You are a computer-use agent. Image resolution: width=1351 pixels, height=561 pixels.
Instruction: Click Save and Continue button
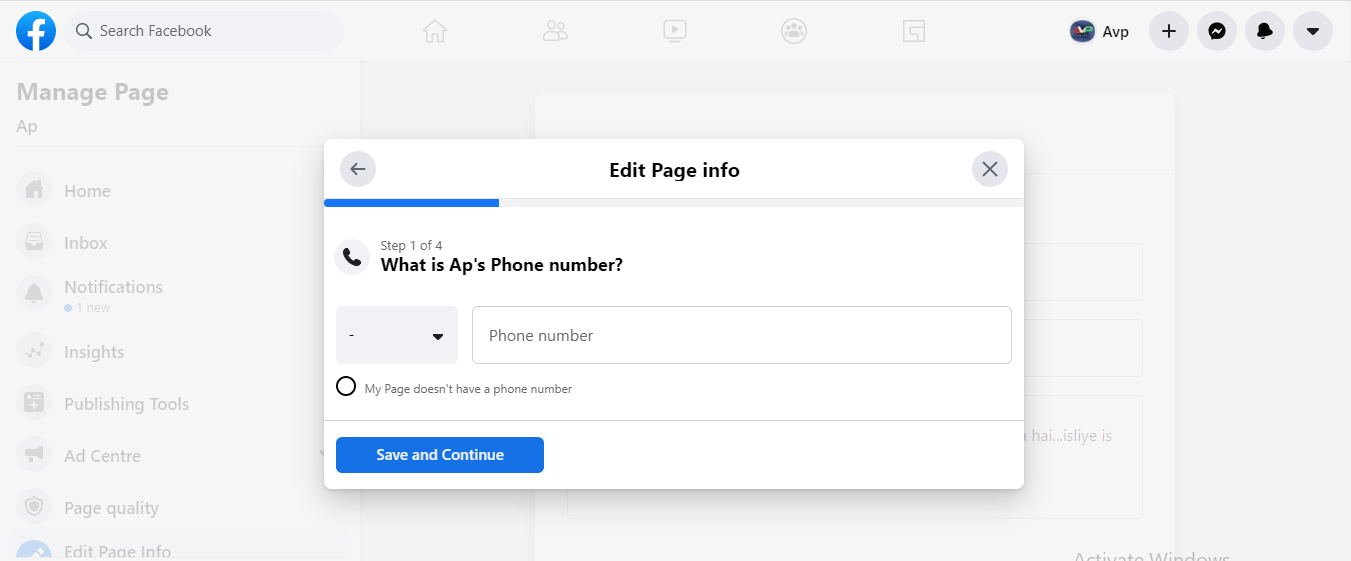(x=440, y=455)
